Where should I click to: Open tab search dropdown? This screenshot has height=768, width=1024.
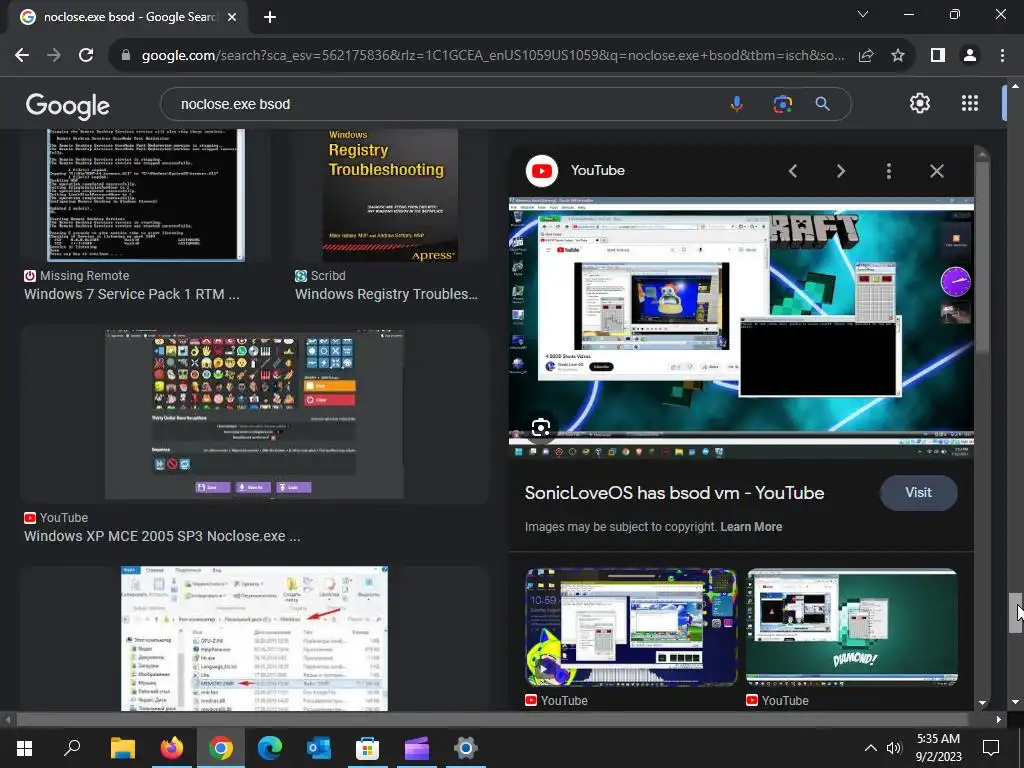coord(863,14)
